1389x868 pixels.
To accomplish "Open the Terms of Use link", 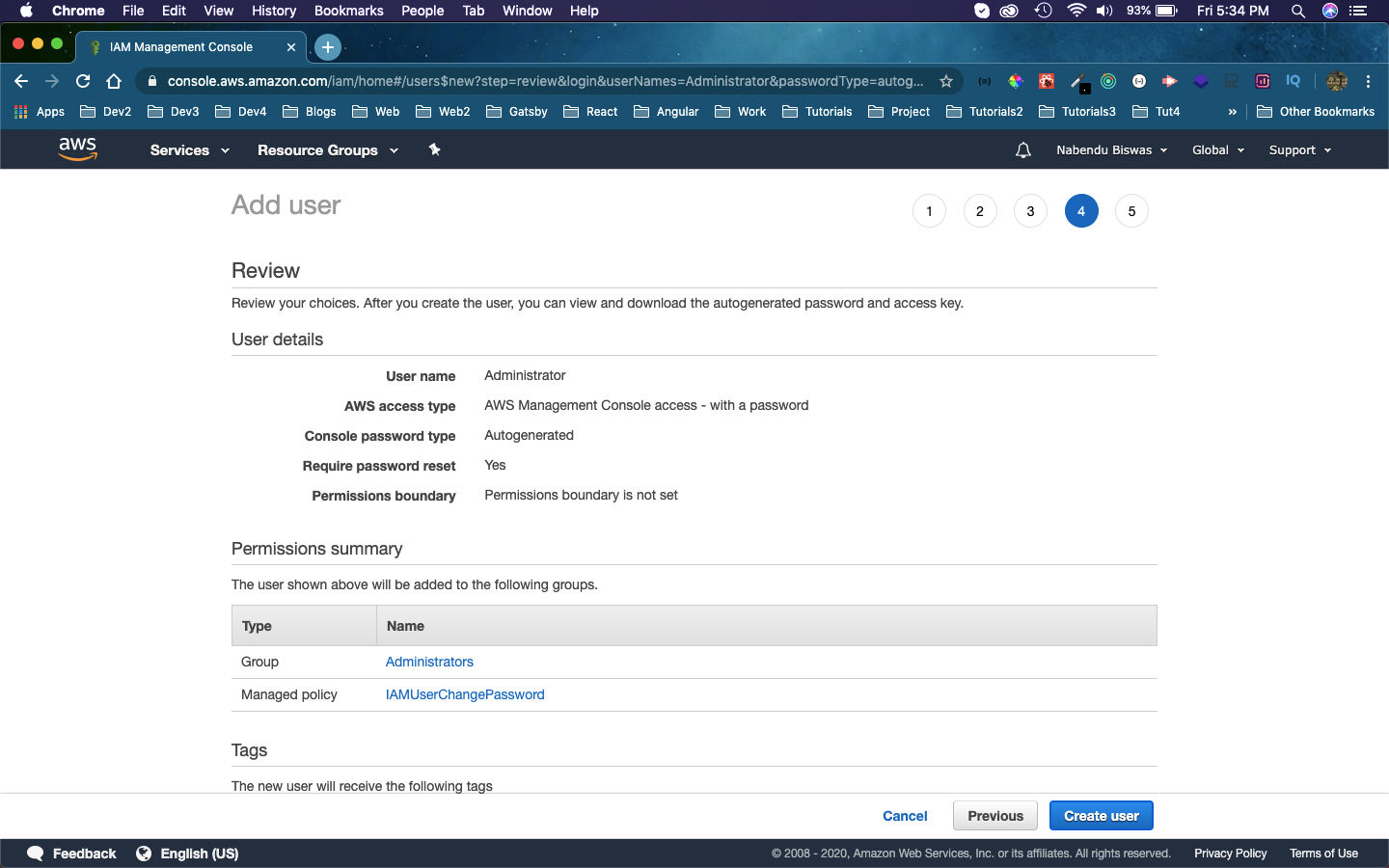I will [1323, 854].
